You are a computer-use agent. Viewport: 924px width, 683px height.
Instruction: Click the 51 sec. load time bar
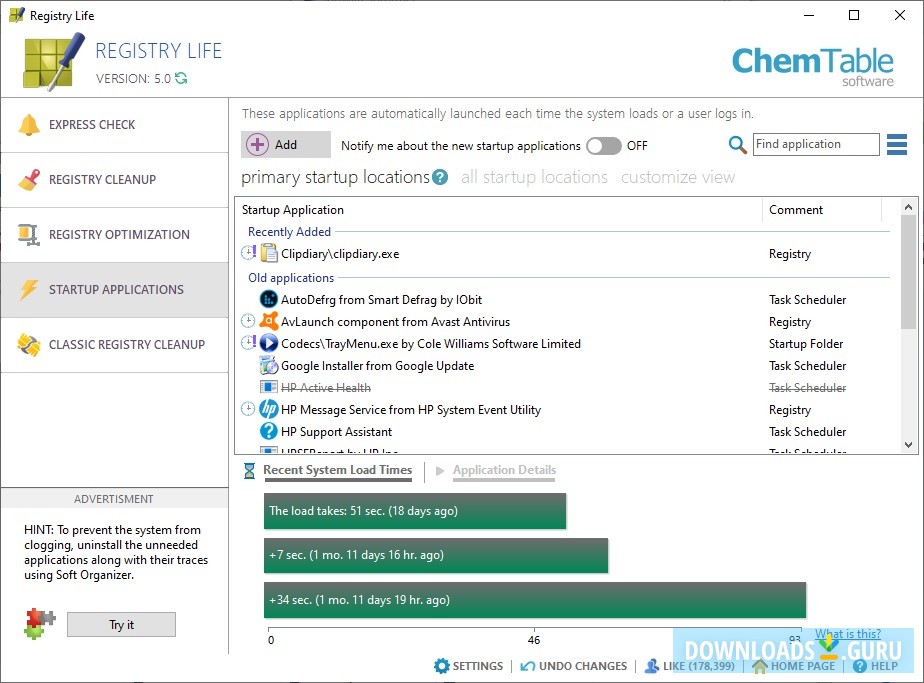click(415, 511)
